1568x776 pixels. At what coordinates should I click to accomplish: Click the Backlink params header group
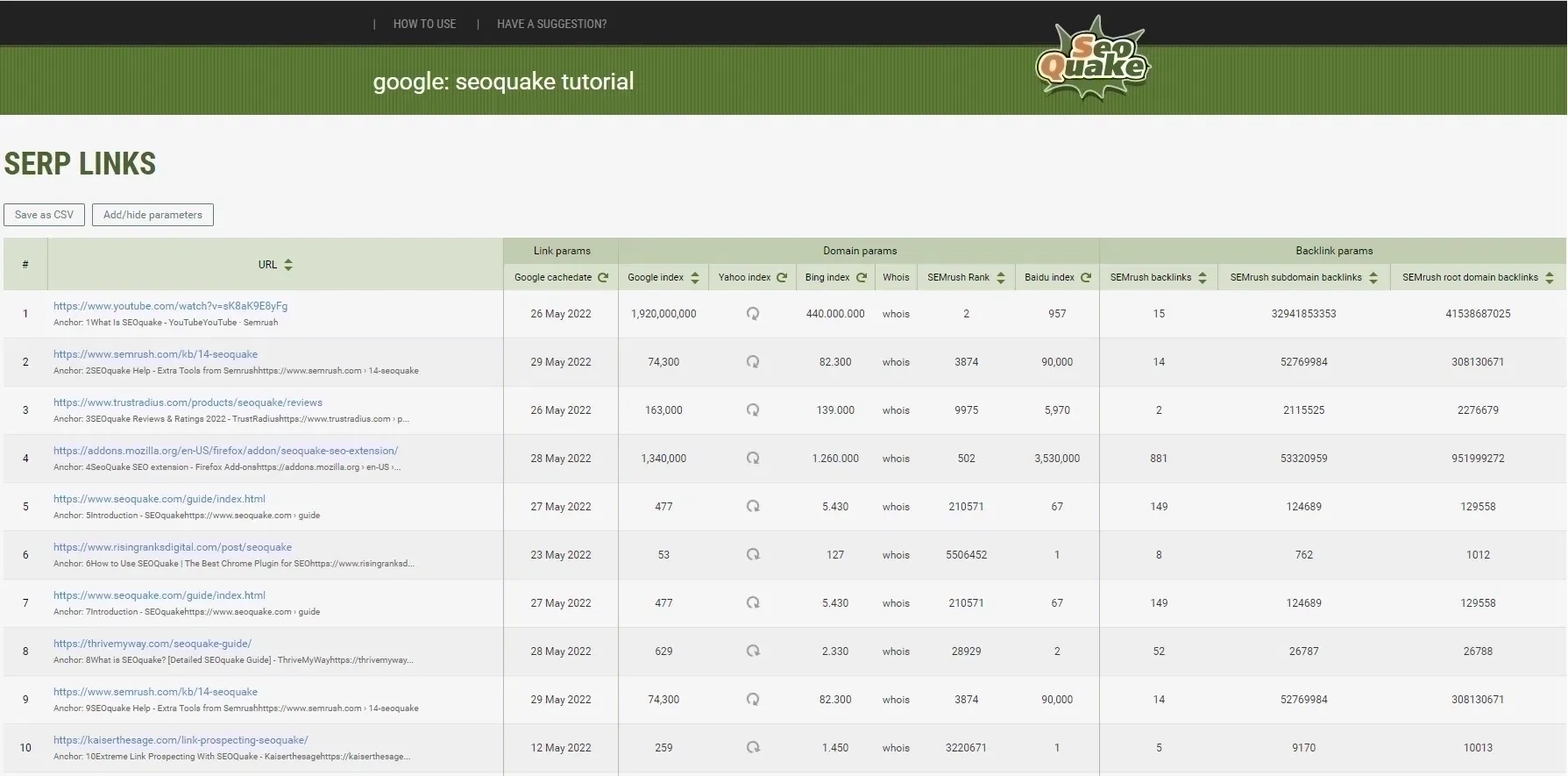pyautogui.click(x=1334, y=251)
